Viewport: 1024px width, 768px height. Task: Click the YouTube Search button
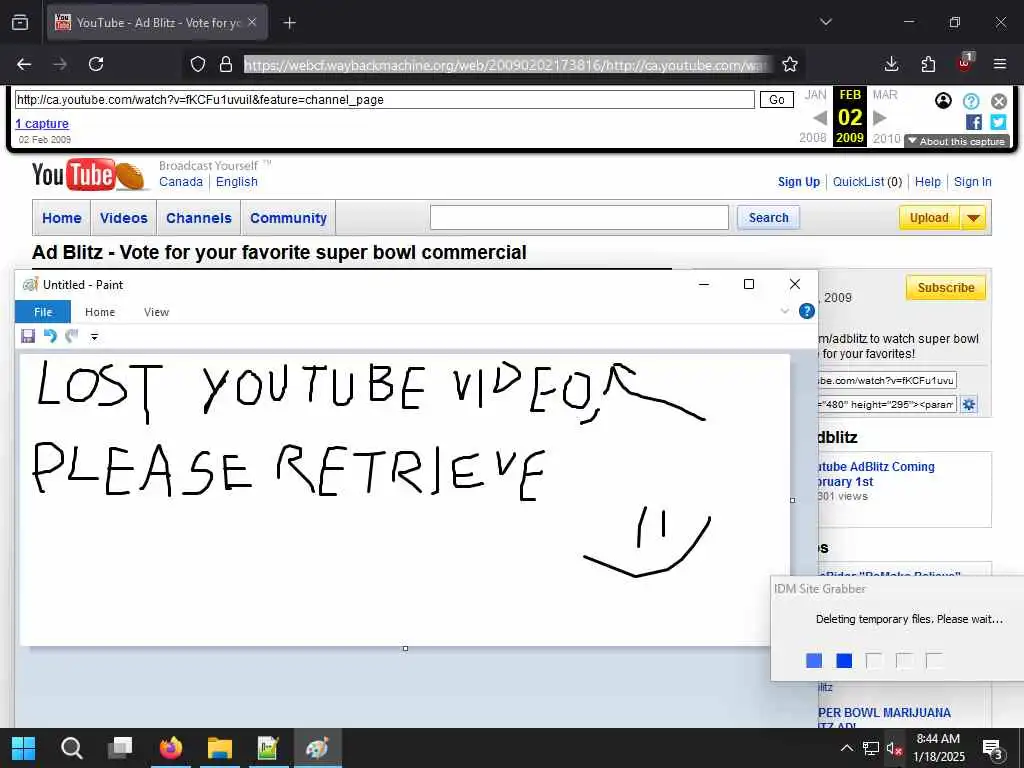click(x=769, y=217)
